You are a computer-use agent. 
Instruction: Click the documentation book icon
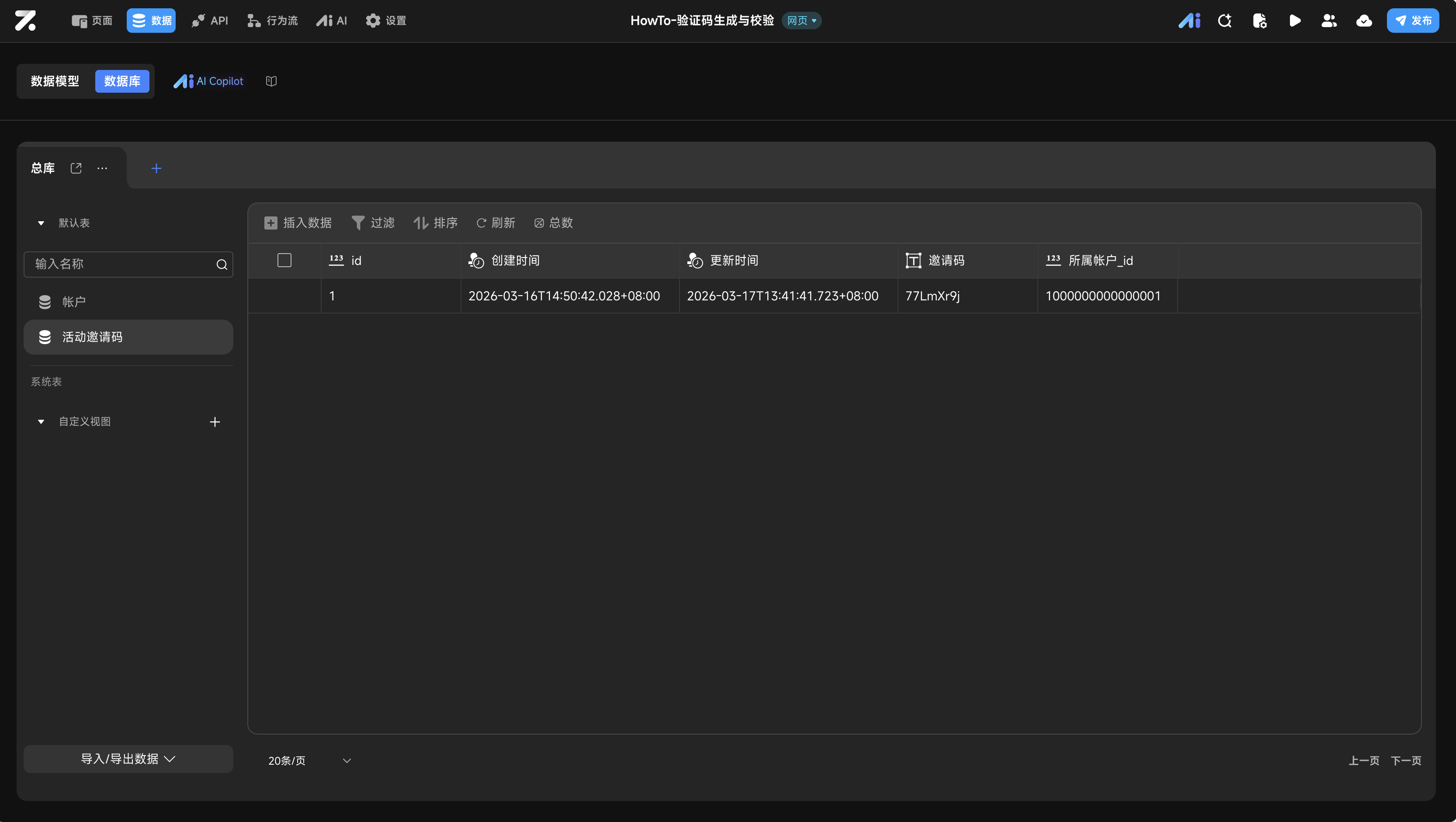(x=271, y=81)
